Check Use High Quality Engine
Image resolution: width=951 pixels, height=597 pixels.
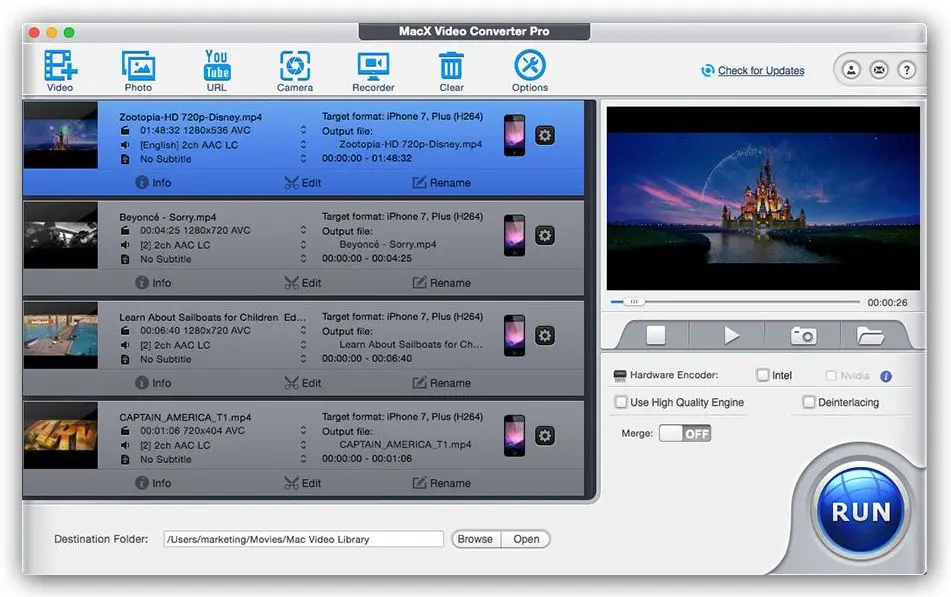click(621, 401)
